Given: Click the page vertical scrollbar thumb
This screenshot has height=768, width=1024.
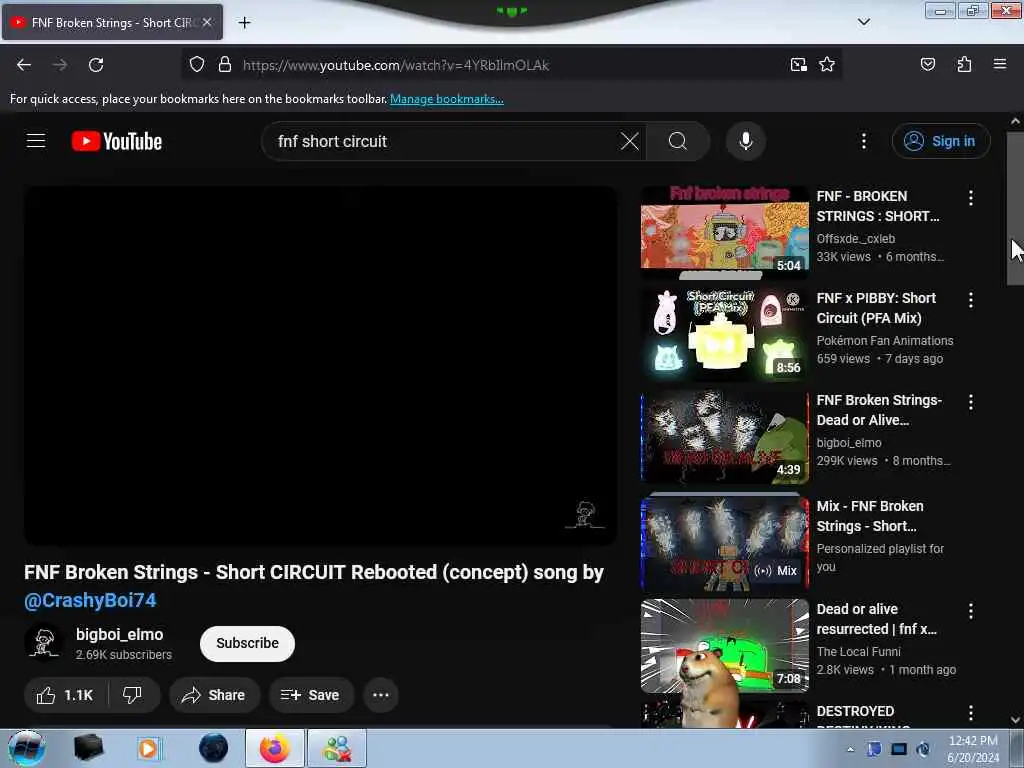Looking at the screenshot, I should (x=1015, y=208).
